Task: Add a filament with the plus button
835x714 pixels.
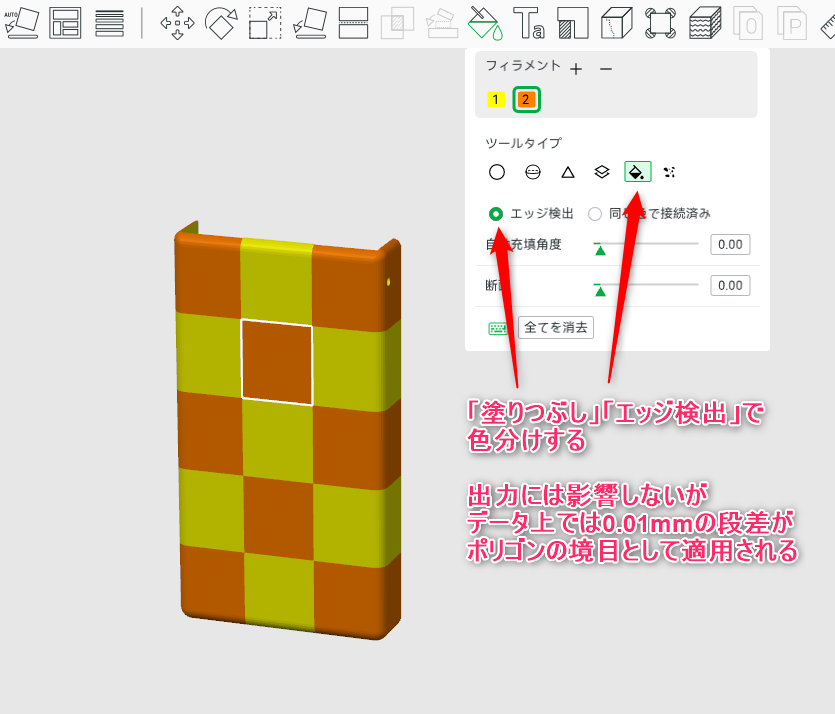Action: tap(576, 69)
